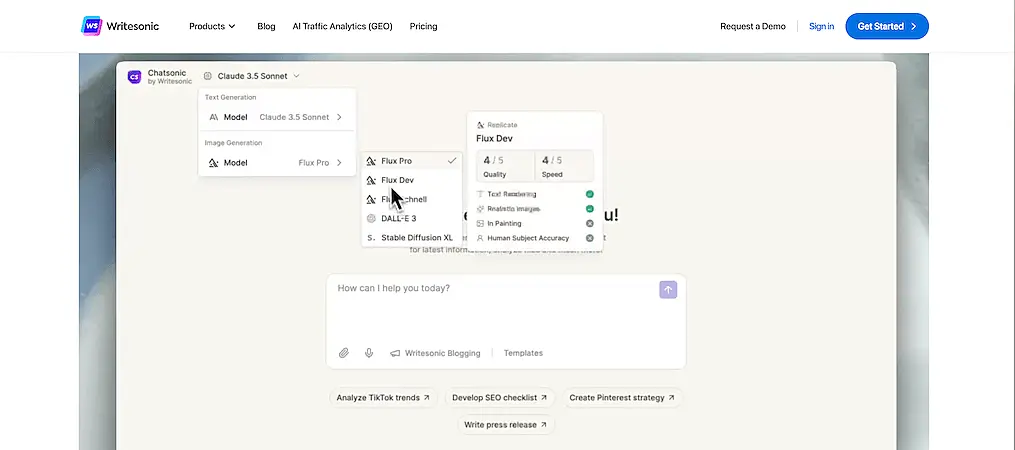Click Create Pinterest strategy suggestion
The height and width of the screenshot is (450, 1015).
pyautogui.click(x=622, y=398)
